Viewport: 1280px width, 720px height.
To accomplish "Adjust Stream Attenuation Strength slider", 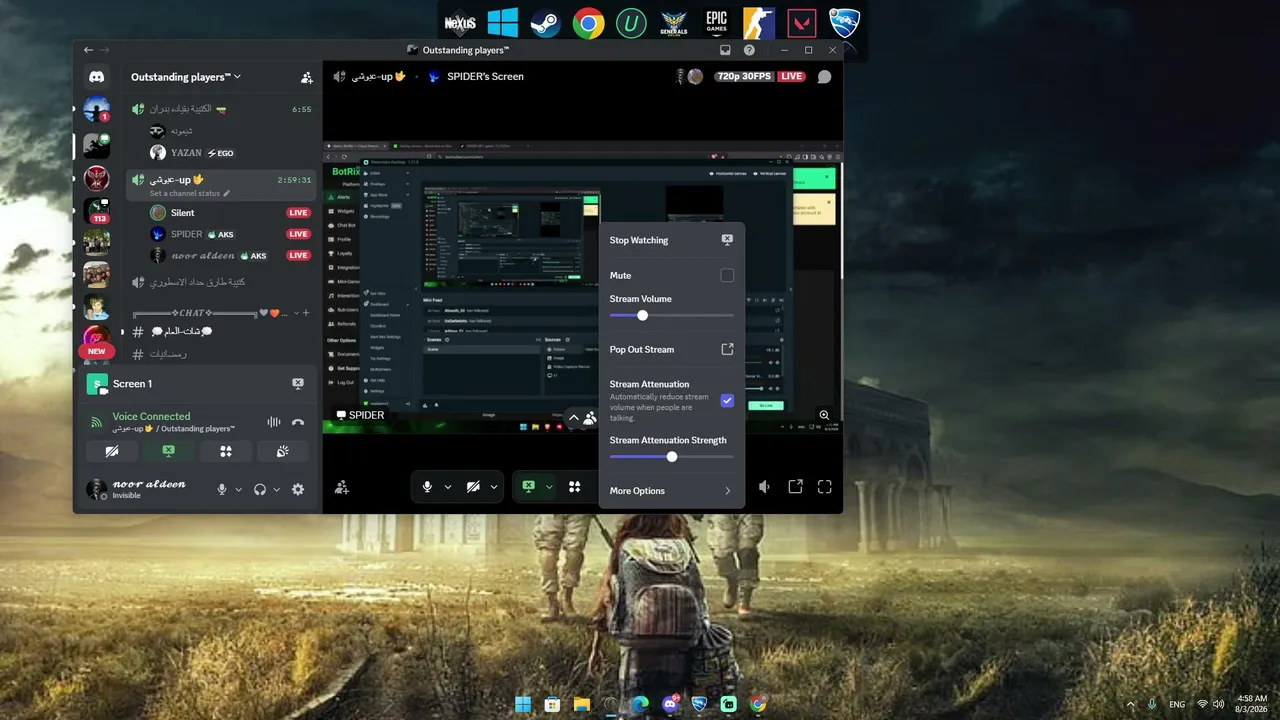I will (x=672, y=457).
